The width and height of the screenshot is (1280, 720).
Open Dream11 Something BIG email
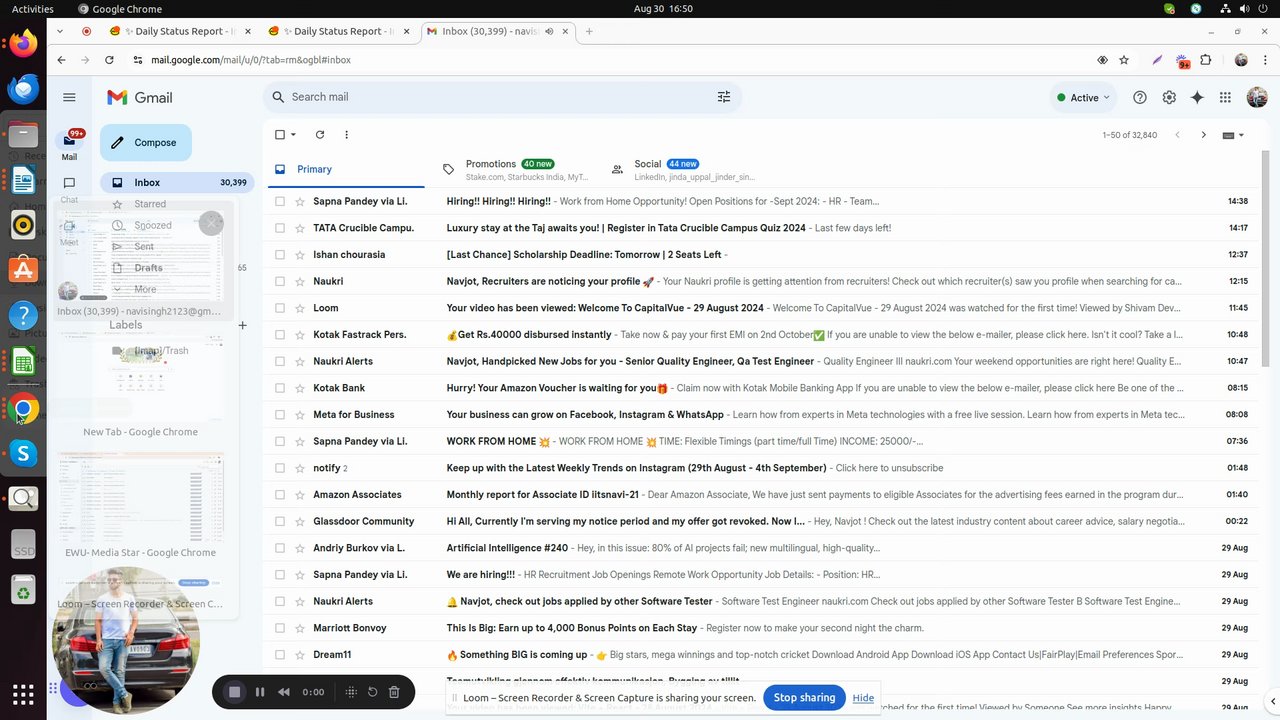(x=760, y=655)
